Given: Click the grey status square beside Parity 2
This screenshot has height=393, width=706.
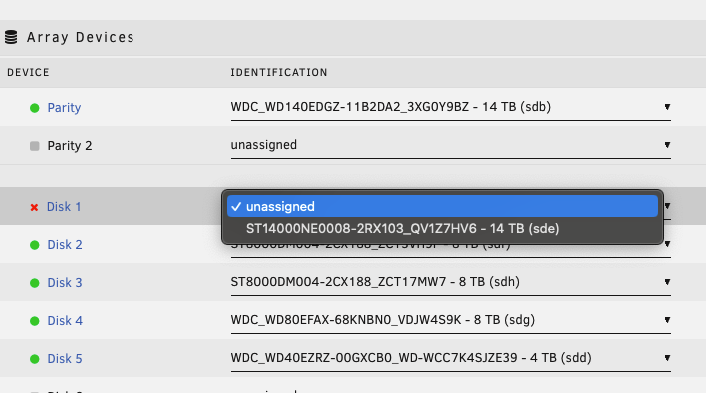Looking at the screenshot, I should [35, 146].
